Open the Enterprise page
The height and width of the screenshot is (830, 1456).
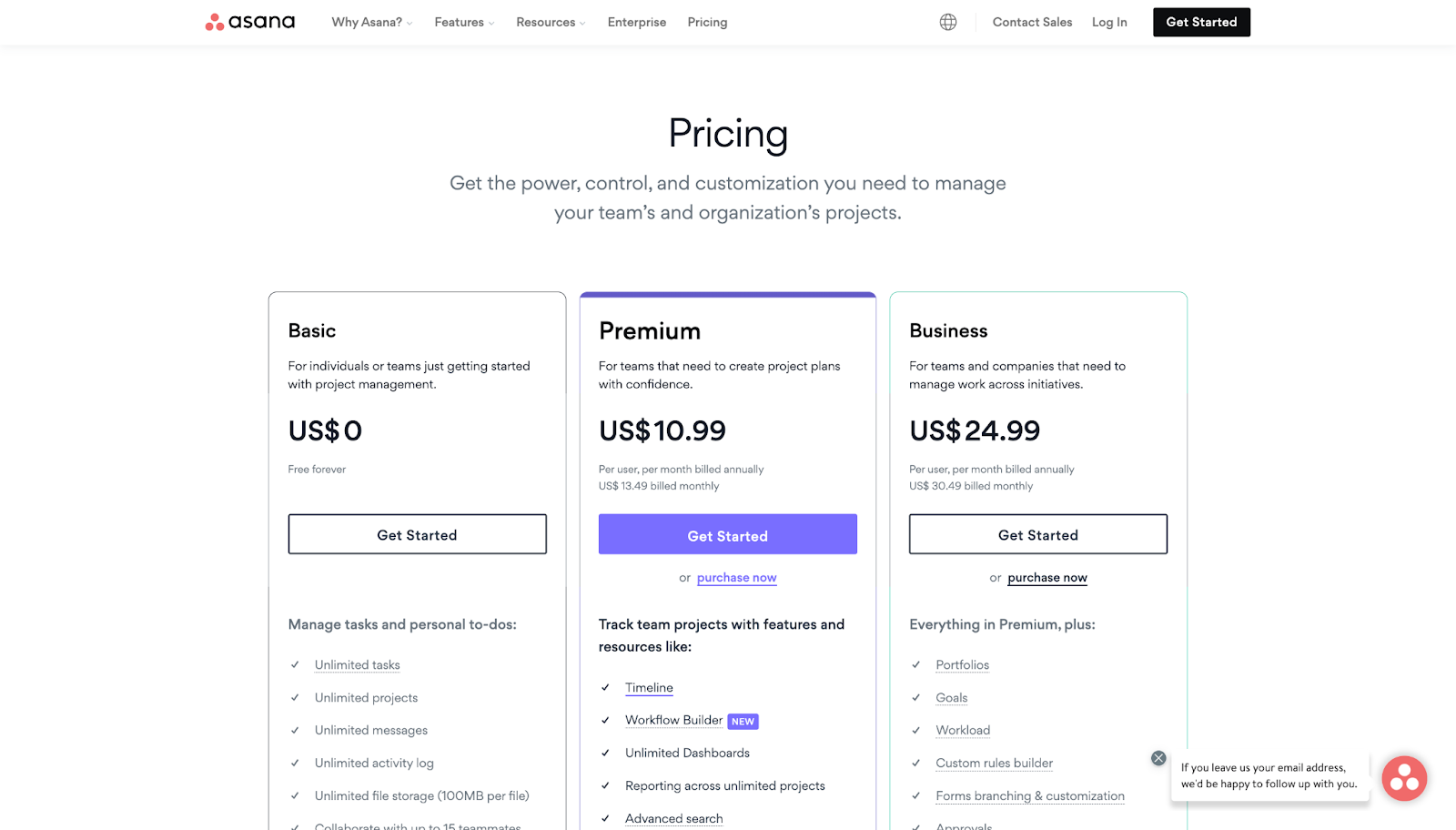(637, 22)
